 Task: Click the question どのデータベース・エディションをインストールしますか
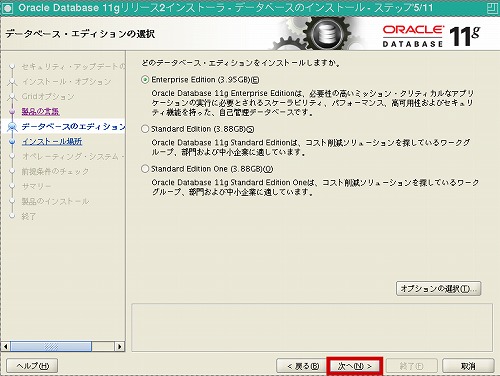click(x=241, y=63)
